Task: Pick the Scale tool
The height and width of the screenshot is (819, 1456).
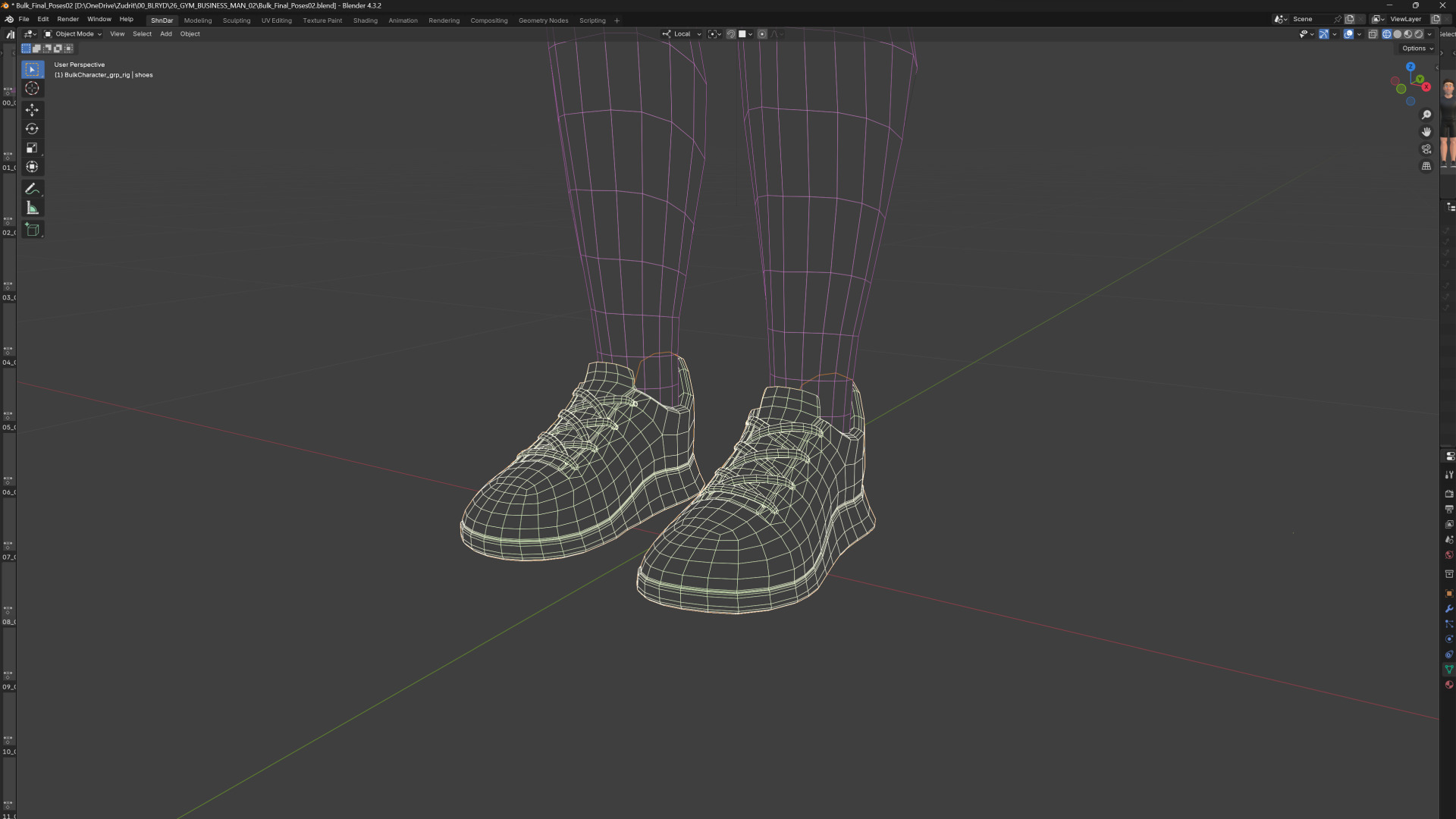Action: click(32, 149)
